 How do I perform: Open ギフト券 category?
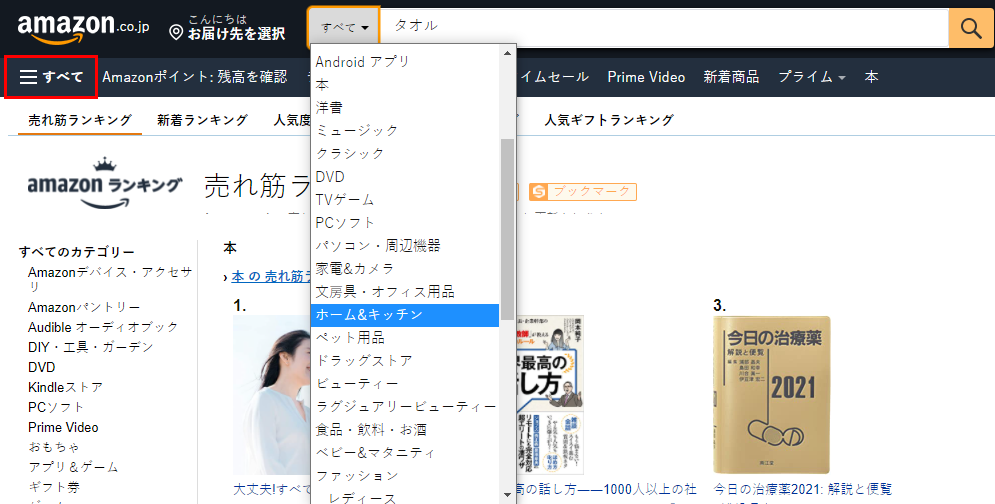click(x=54, y=487)
